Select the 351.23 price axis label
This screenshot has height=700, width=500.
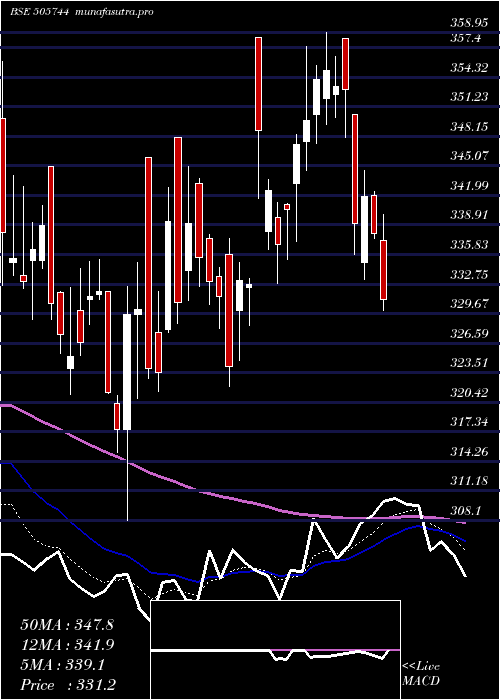click(468, 97)
